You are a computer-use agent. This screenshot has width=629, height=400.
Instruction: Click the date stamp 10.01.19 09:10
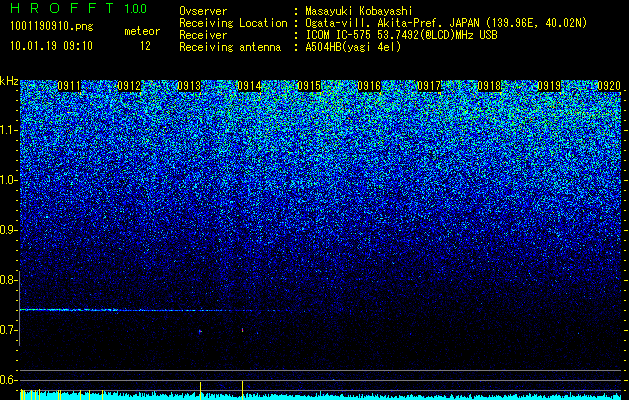tap(51, 46)
